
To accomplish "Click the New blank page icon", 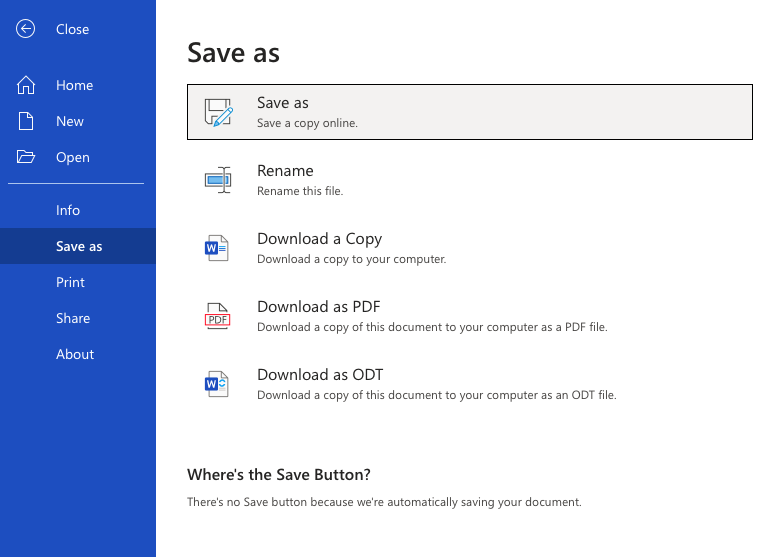I will (x=25, y=121).
